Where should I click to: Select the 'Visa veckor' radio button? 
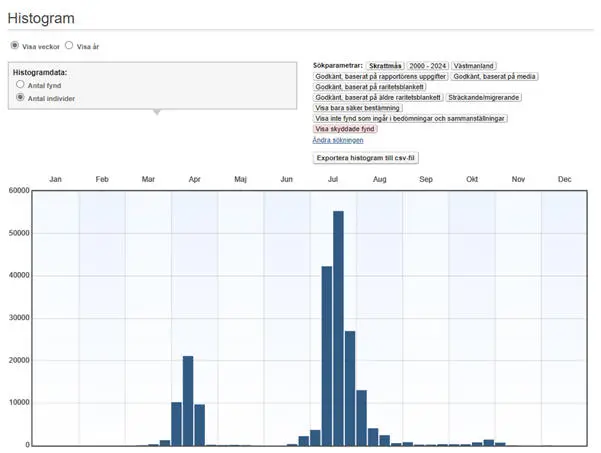[x=14, y=45]
